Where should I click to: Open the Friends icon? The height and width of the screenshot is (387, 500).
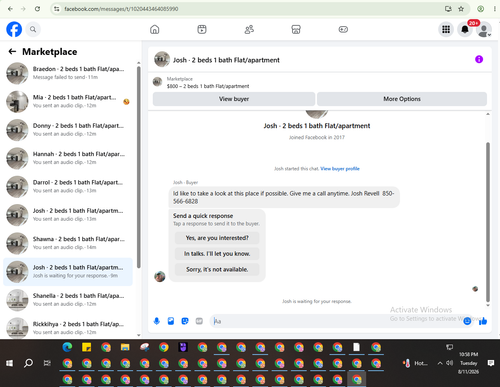[249, 29]
